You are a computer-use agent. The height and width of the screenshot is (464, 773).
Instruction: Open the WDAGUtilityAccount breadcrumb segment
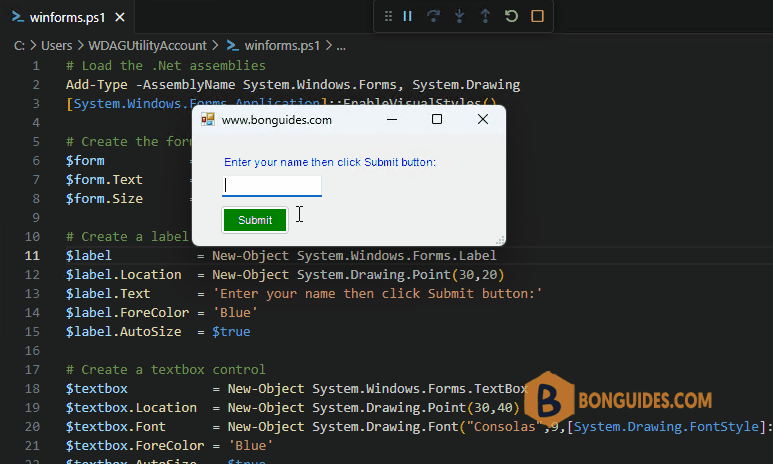[x=147, y=46]
